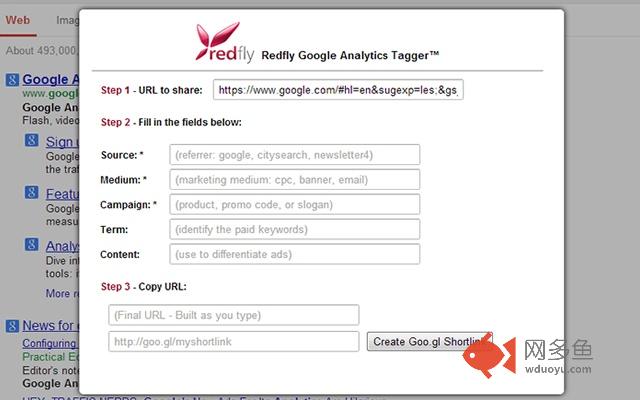
Task: Focus the Medium input field
Action: (x=295, y=180)
